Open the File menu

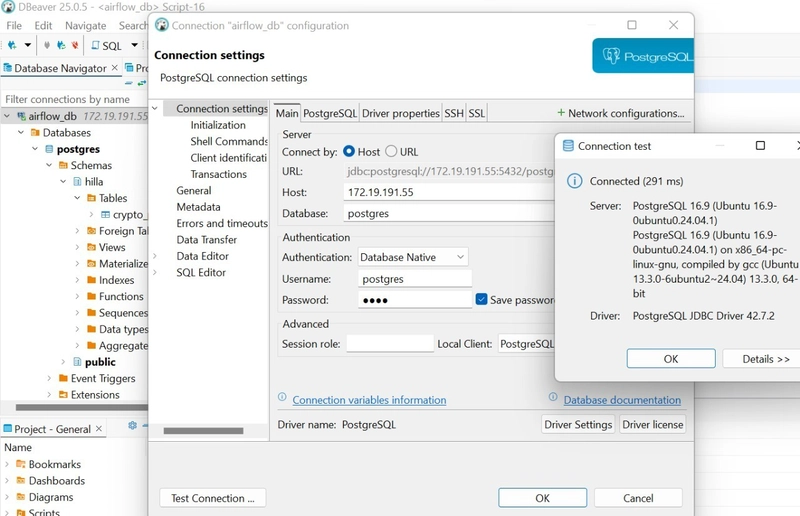14,26
